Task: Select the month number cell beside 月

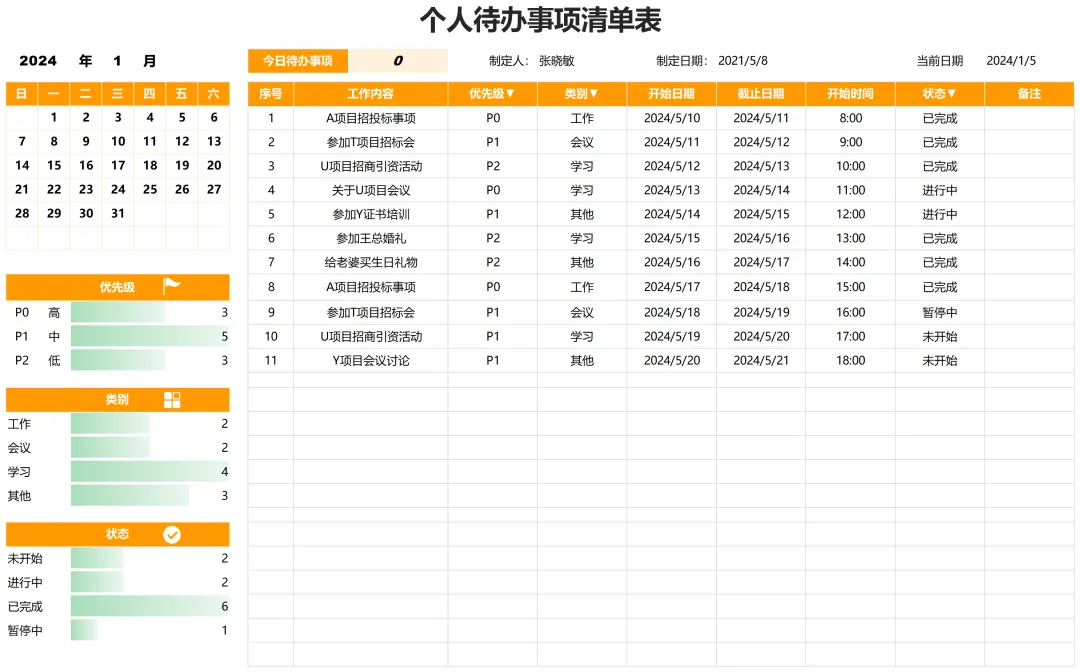Action: click(x=118, y=61)
